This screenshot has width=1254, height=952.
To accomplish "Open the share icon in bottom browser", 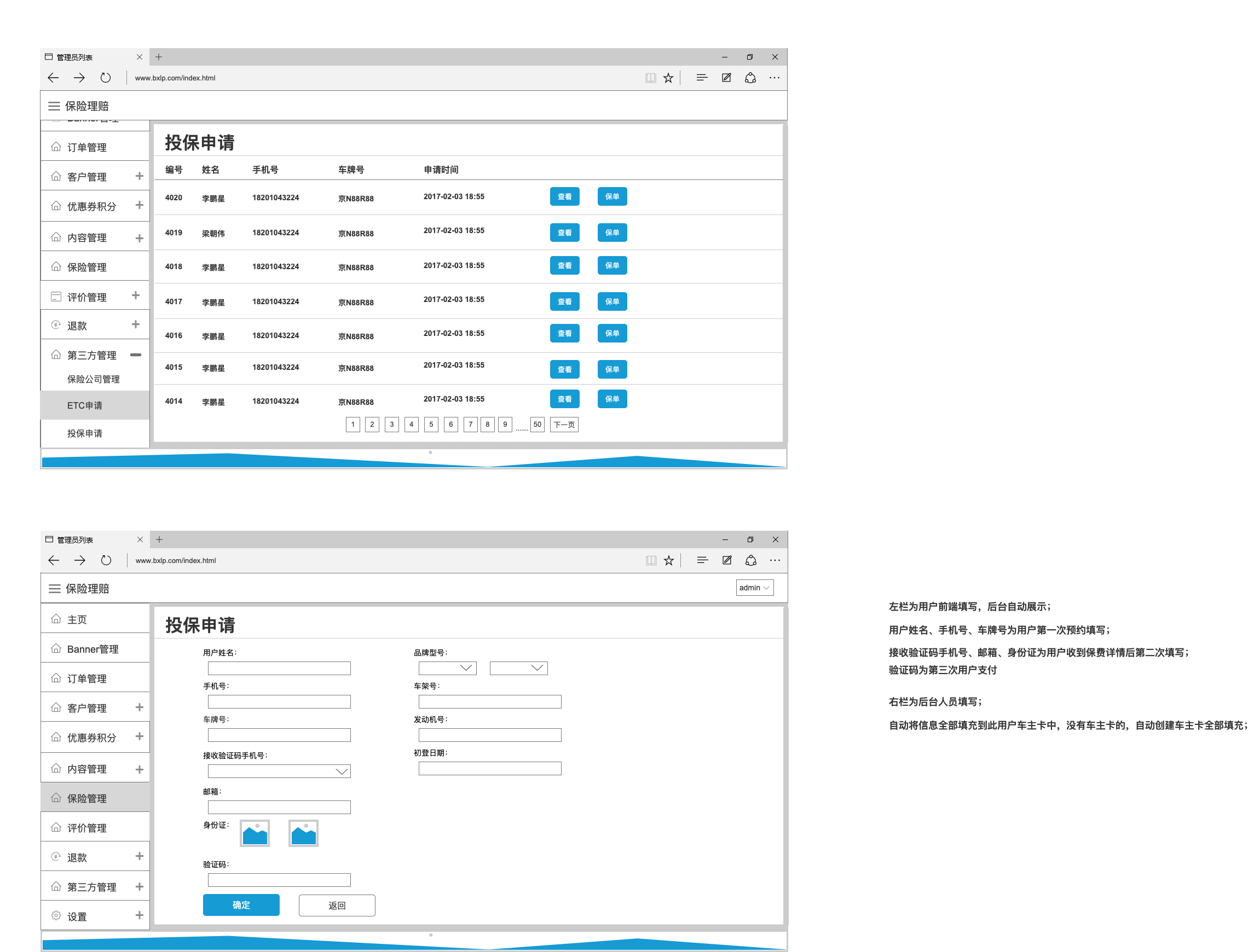I will 751,560.
